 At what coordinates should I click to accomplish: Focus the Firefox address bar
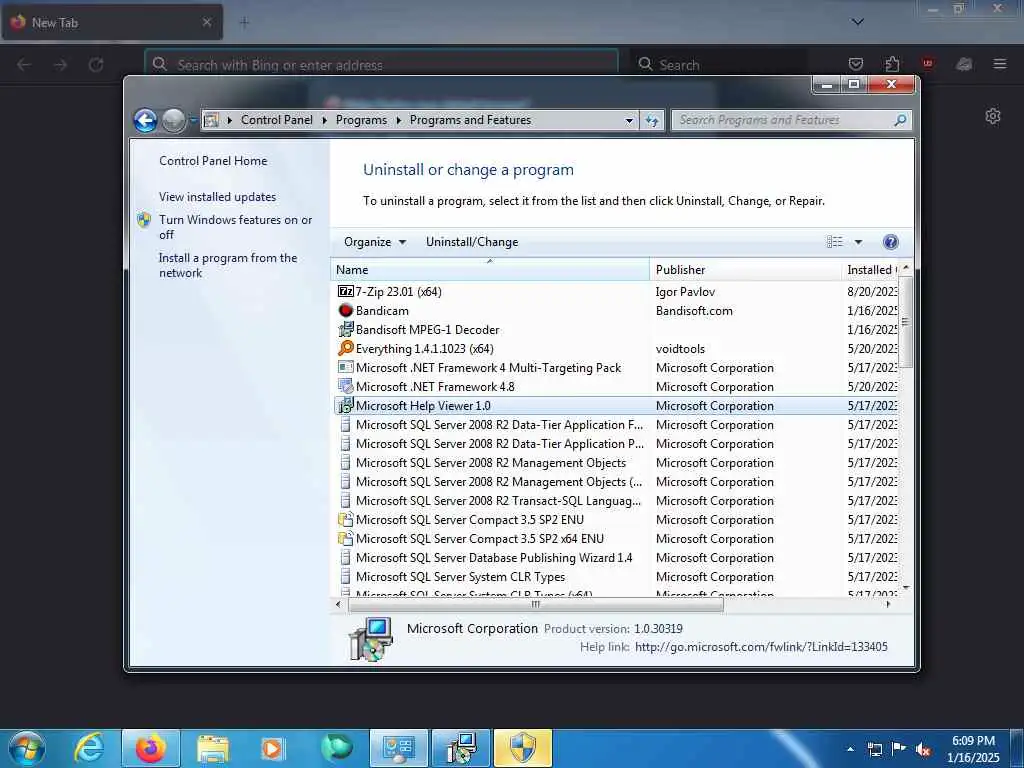click(381, 65)
